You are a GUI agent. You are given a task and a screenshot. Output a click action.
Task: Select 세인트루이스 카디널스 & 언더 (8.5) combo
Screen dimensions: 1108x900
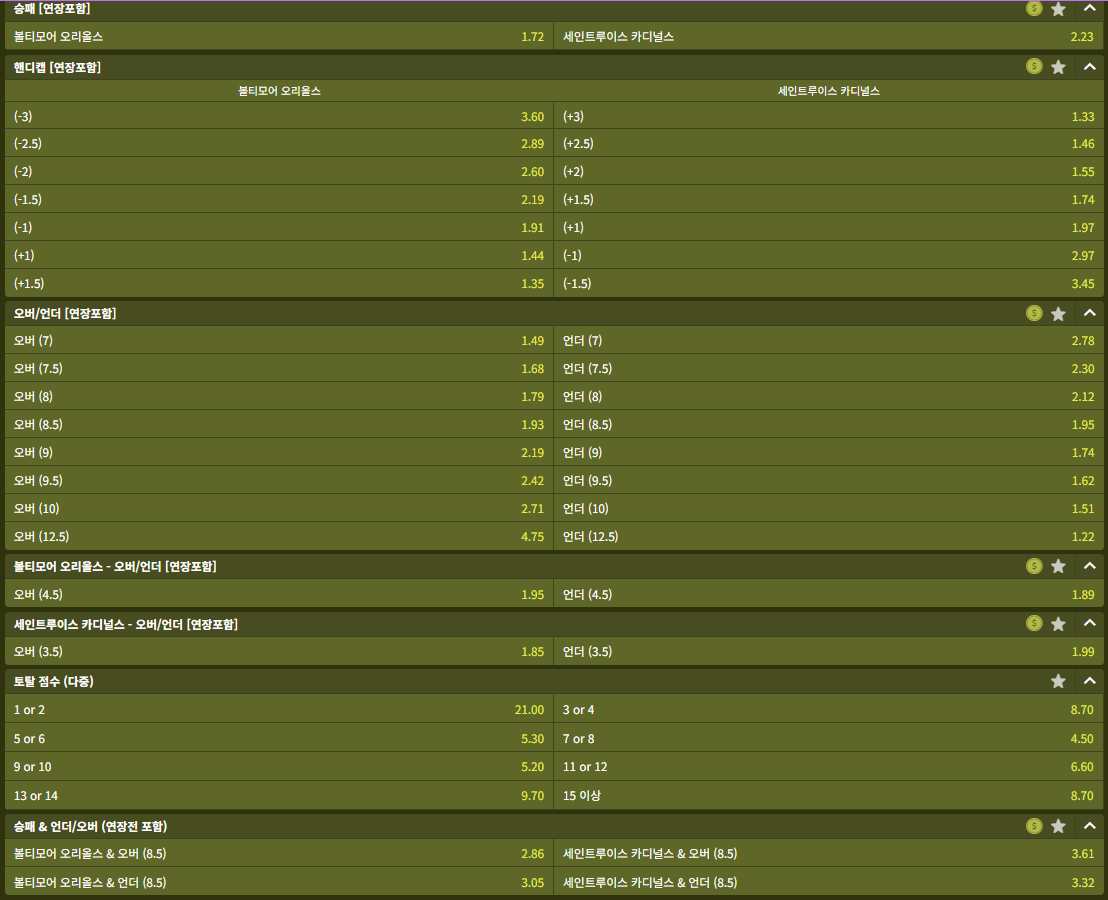click(829, 882)
